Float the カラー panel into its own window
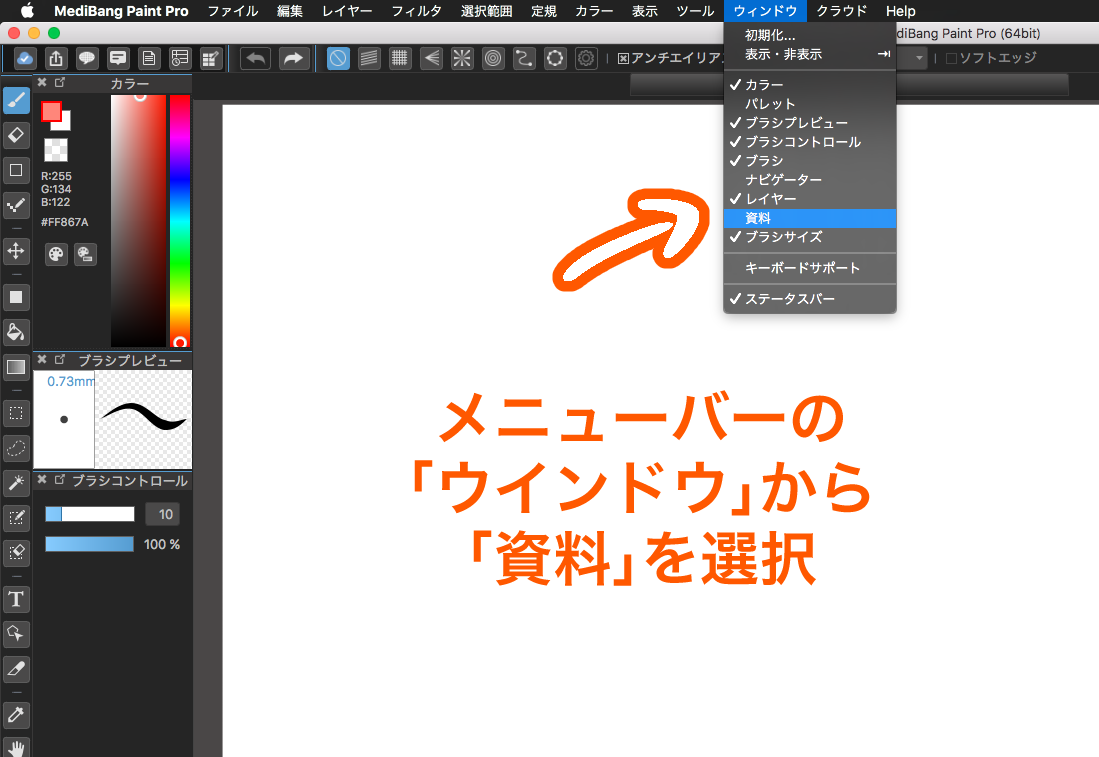 point(60,83)
